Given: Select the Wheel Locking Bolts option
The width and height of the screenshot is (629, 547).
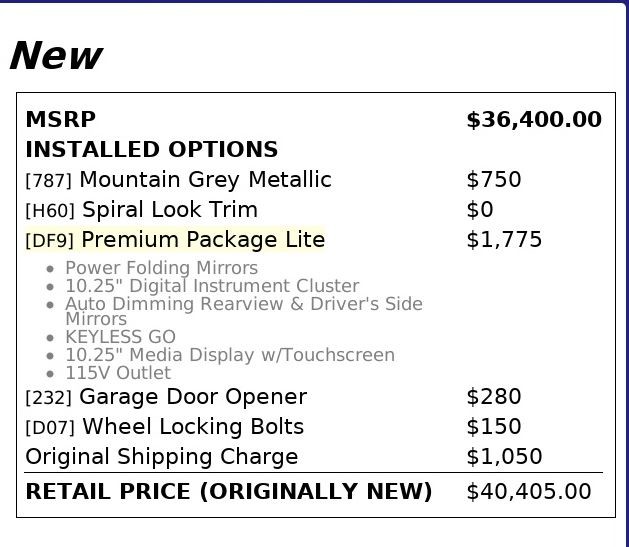Looking at the screenshot, I should tap(192, 427).
